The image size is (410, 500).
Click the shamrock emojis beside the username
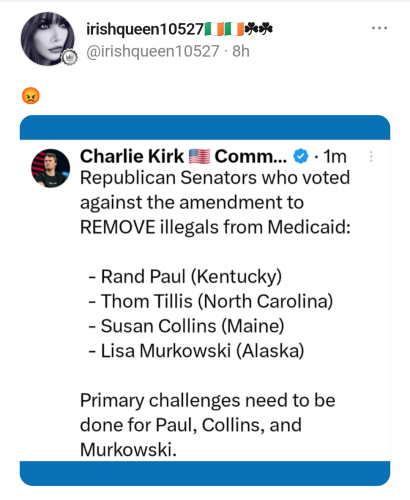259,29
